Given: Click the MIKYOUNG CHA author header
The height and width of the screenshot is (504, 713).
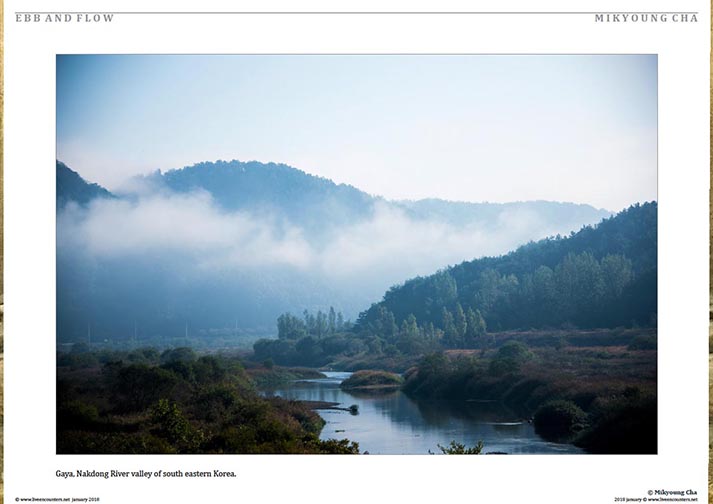Looking at the screenshot, I should coord(646,18).
